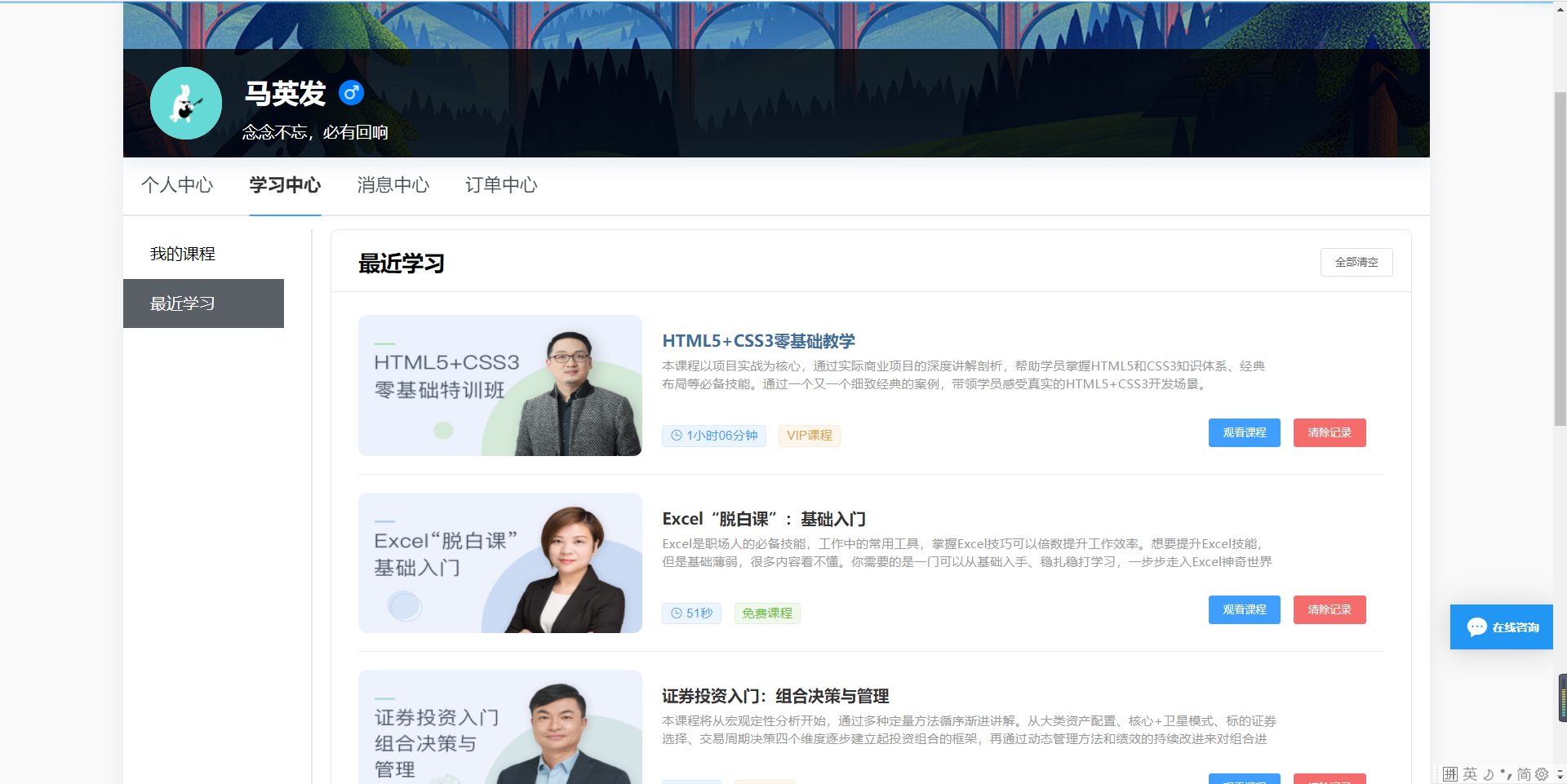
Task: Click the Excel course description starting Excel是职场人的必备技能
Action: point(967,553)
